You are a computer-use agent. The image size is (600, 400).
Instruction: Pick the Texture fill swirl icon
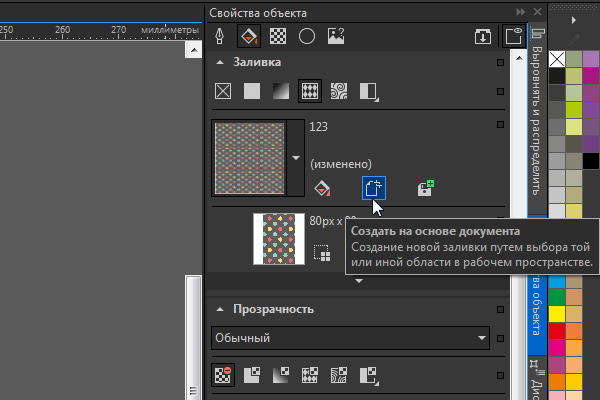pos(339,93)
